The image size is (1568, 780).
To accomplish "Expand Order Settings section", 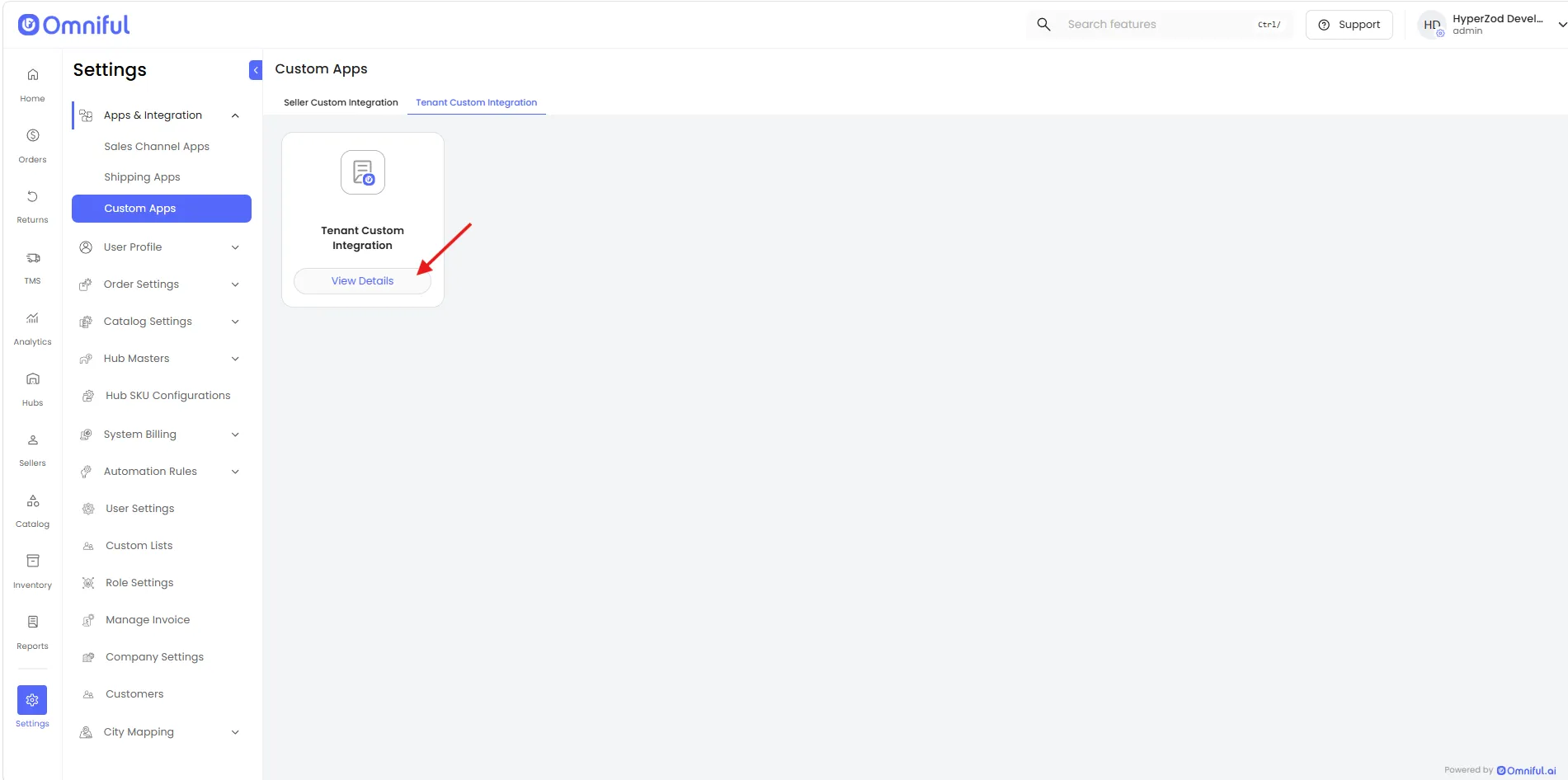I will click(235, 284).
